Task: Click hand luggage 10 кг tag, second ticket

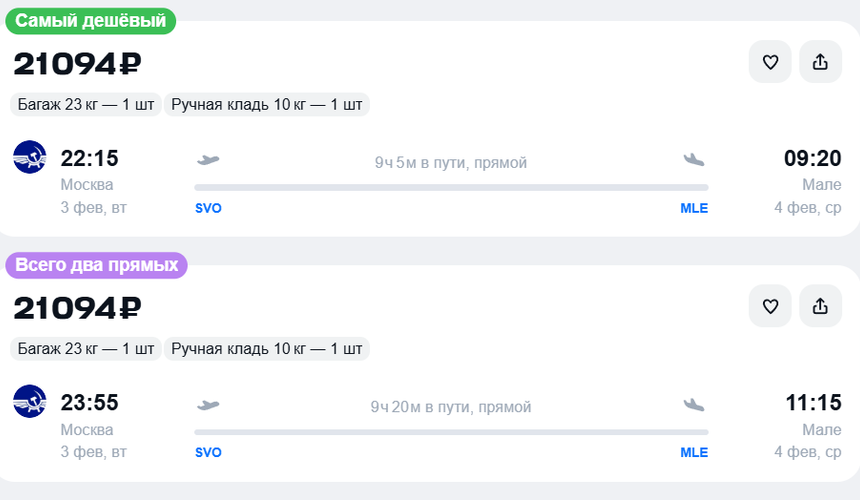Action: pyautogui.click(x=267, y=349)
